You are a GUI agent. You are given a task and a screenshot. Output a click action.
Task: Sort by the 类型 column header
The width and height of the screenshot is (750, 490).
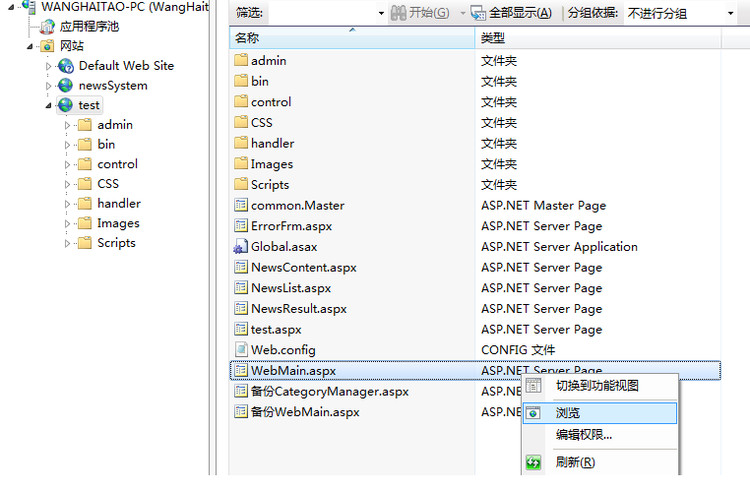[x=600, y=38]
